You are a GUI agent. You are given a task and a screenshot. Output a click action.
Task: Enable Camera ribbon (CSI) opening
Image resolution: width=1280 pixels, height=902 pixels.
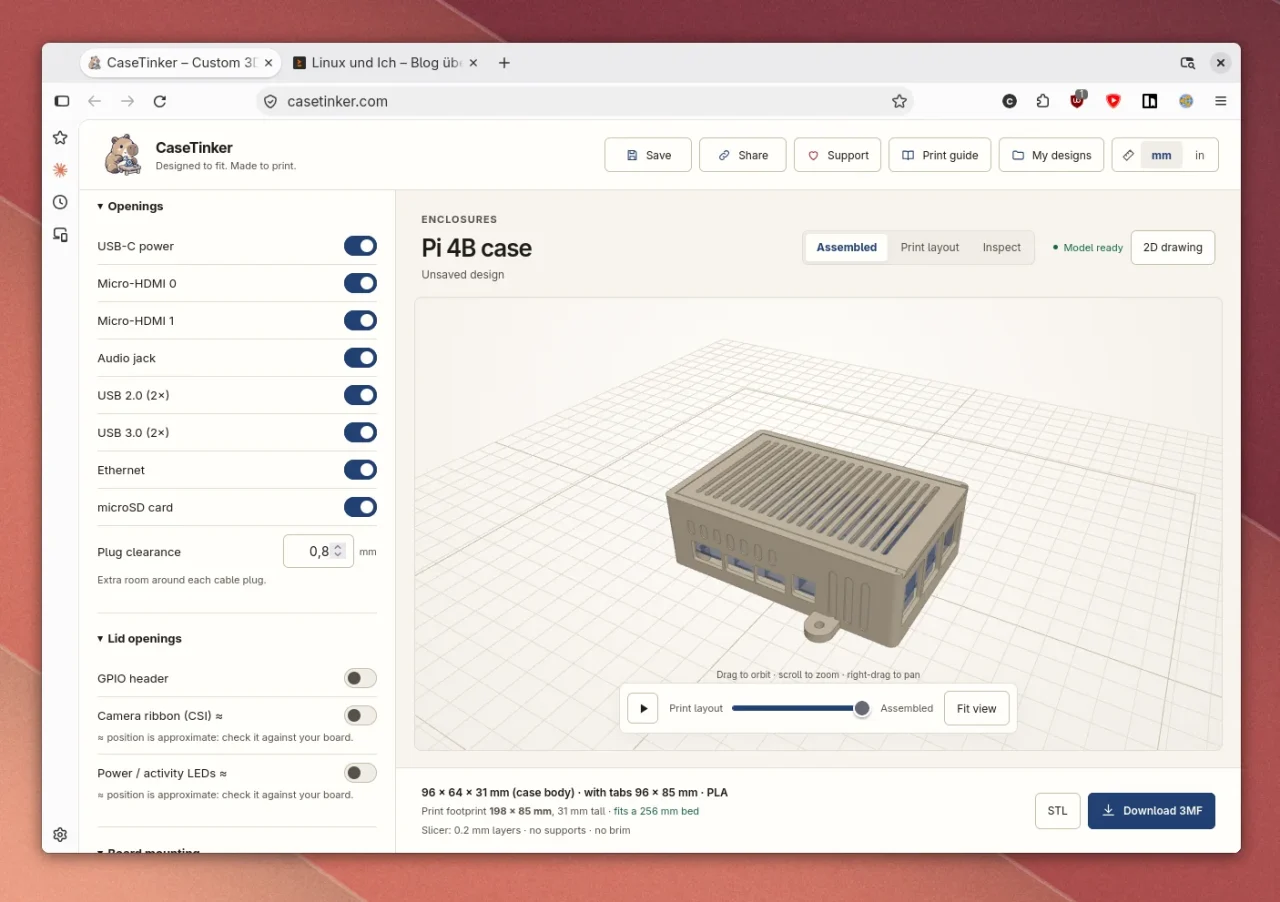[x=360, y=715]
